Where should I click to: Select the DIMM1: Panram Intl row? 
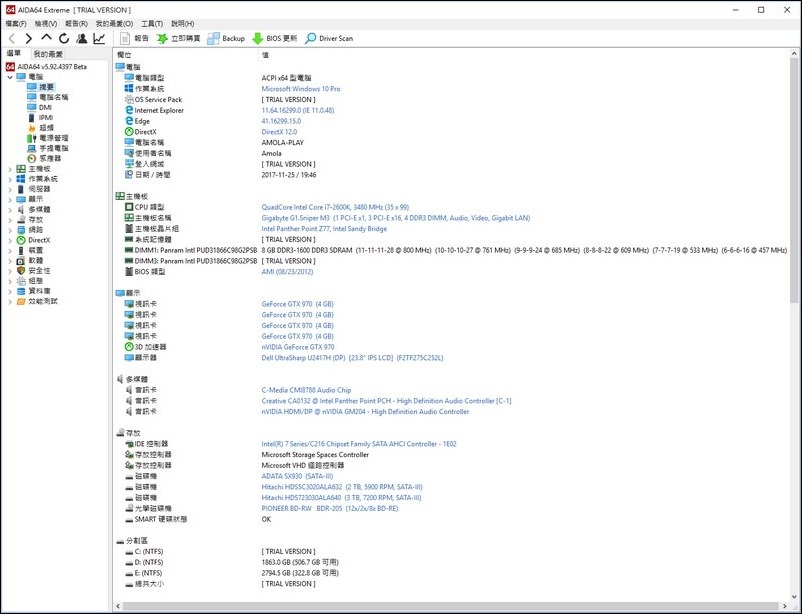[x=456, y=250]
